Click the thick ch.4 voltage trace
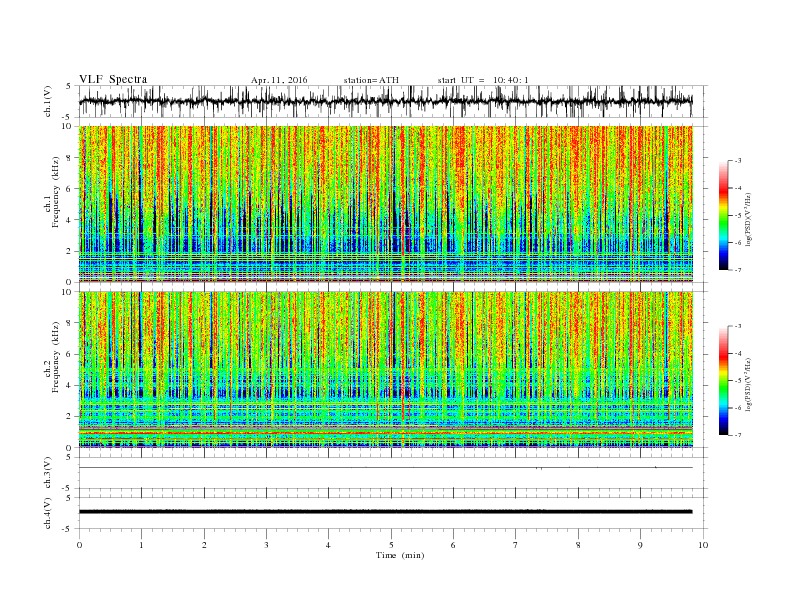This screenshot has width=792, height=612. tap(385, 512)
